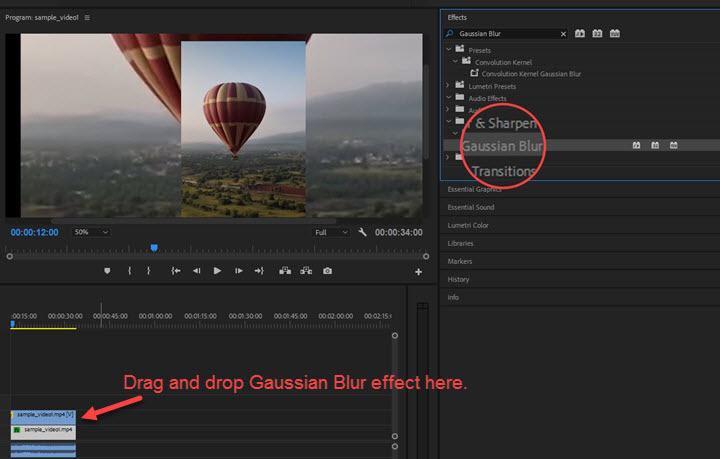Open the wrench settings menu
The height and width of the screenshot is (459, 720).
tap(362, 232)
